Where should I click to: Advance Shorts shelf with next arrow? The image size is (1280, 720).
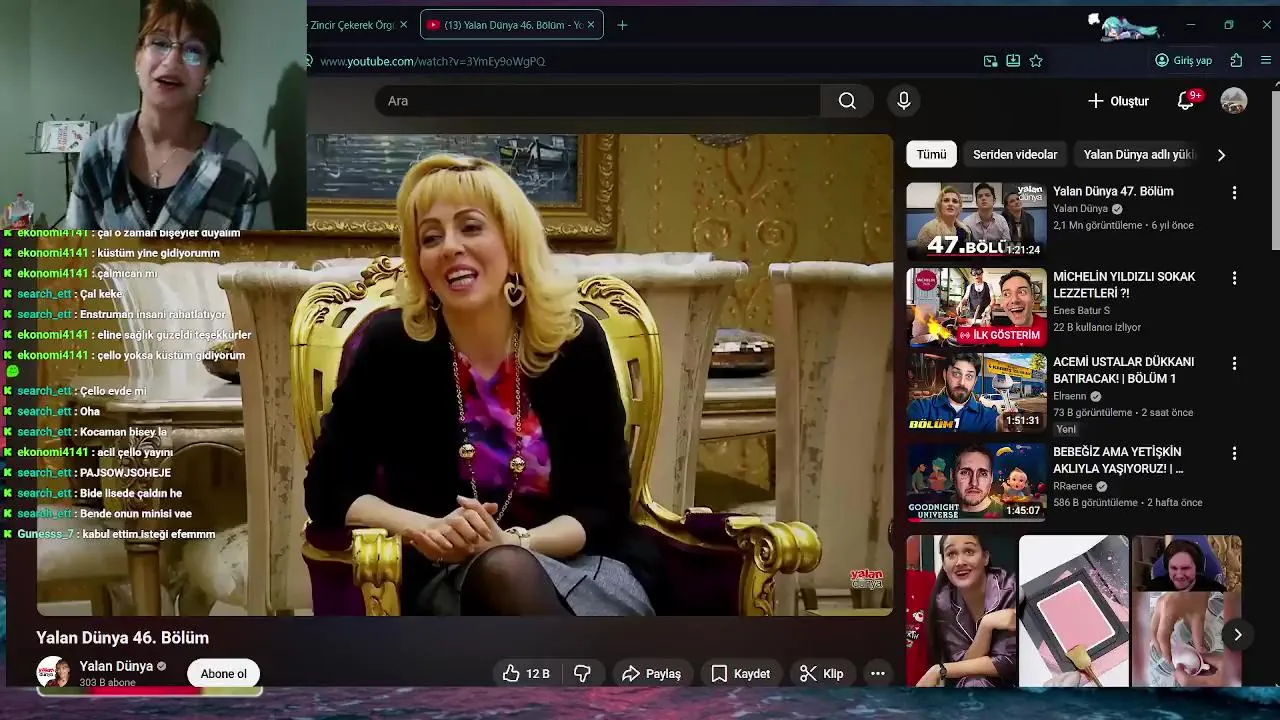tap(1237, 635)
